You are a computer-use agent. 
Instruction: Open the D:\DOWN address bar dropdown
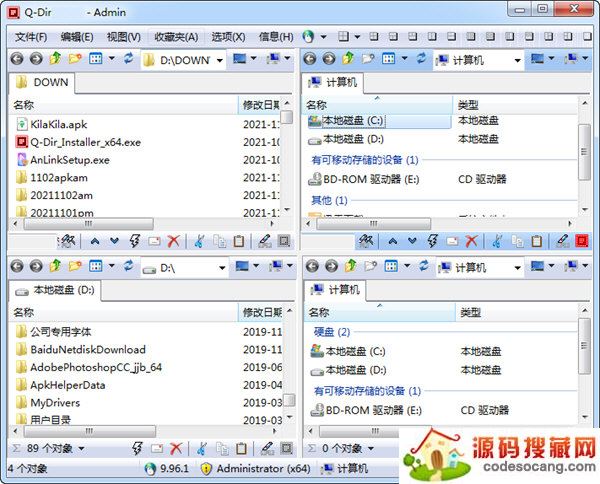(x=220, y=60)
